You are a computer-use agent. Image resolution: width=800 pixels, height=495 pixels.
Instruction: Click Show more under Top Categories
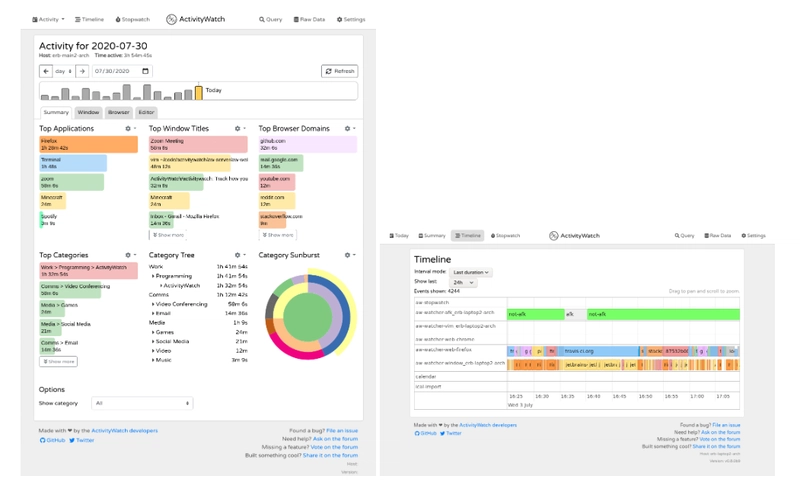(x=58, y=361)
